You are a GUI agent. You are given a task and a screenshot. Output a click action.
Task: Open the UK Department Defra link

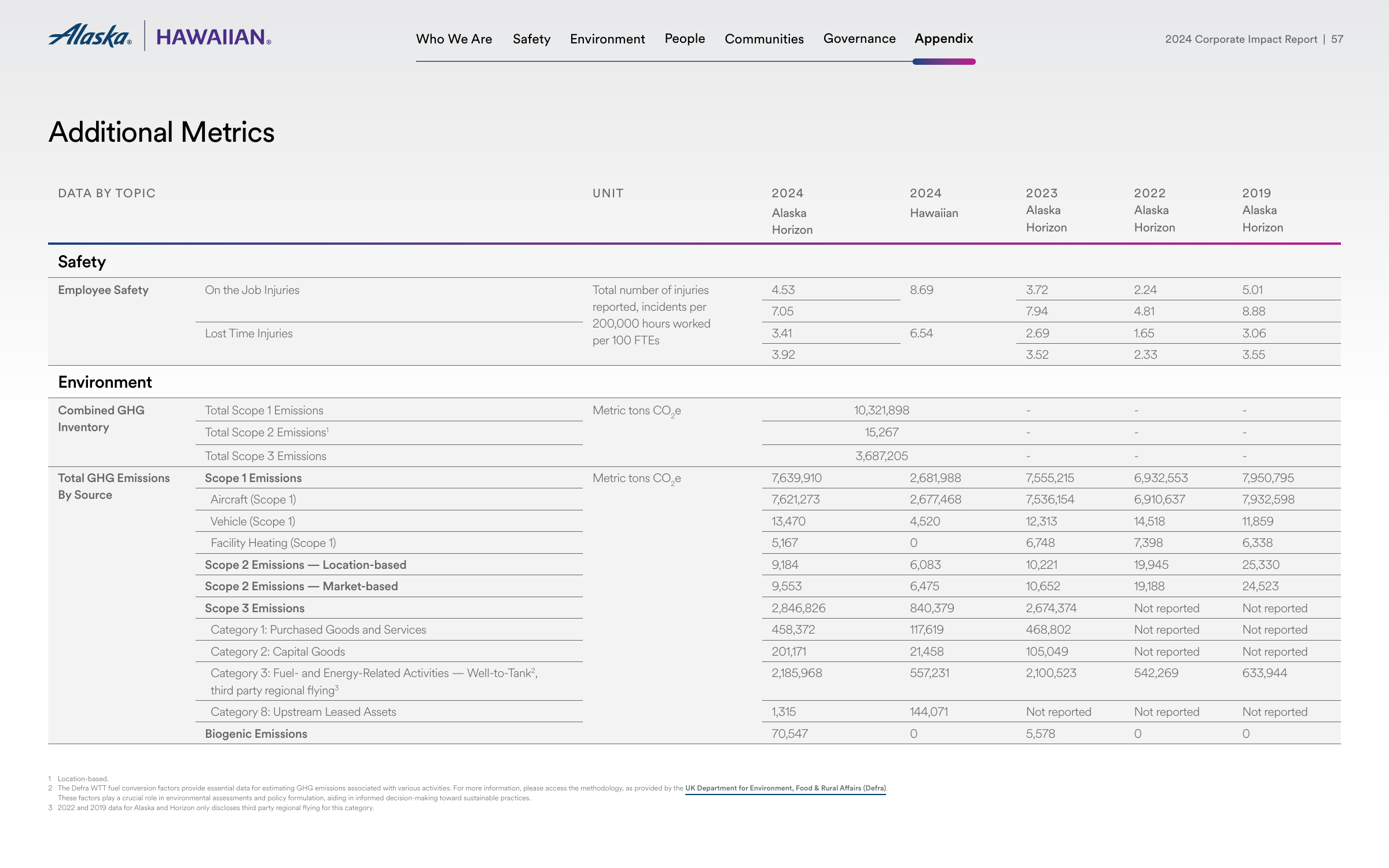click(x=785, y=788)
